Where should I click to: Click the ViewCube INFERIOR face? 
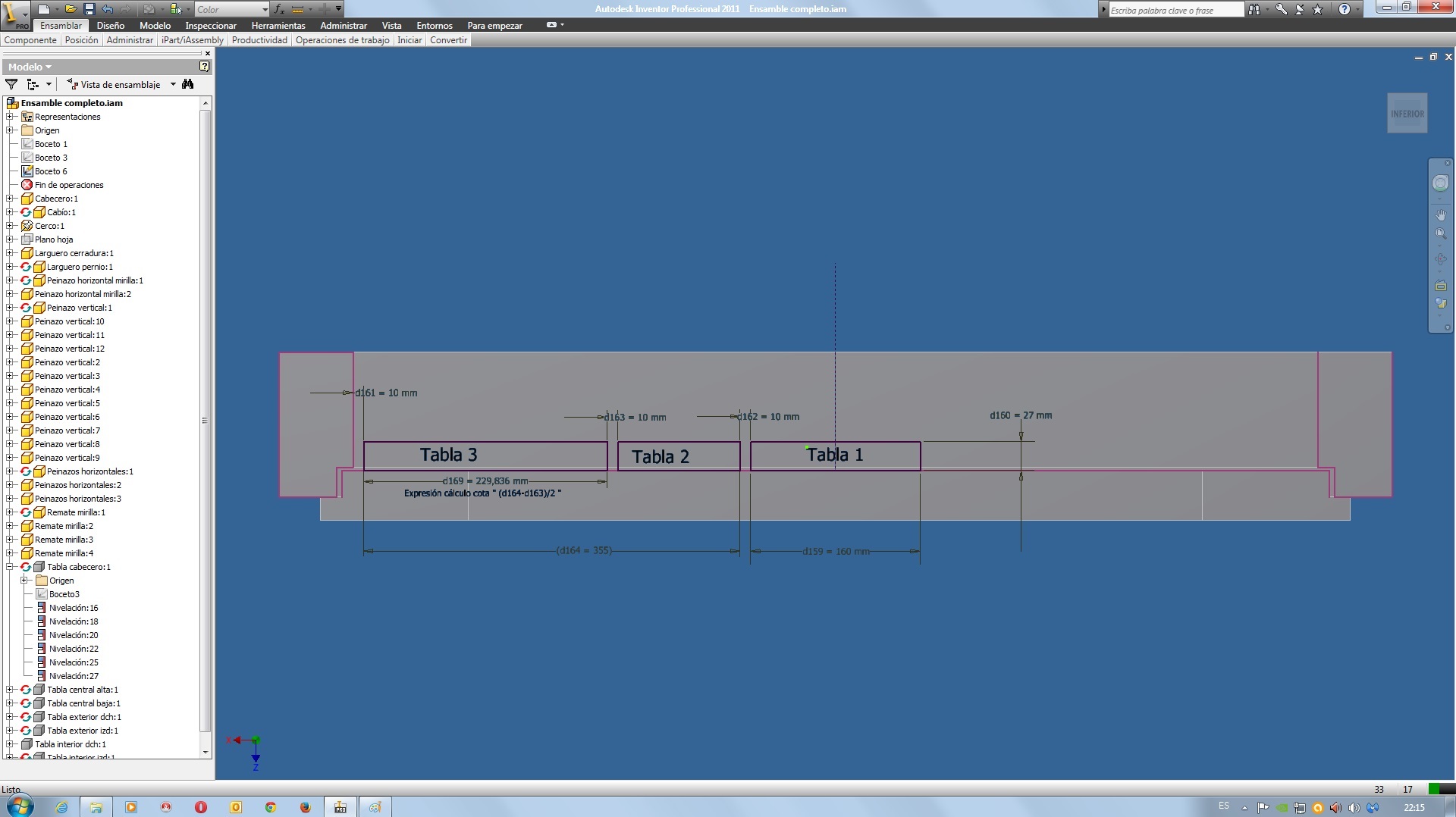tap(1407, 114)
